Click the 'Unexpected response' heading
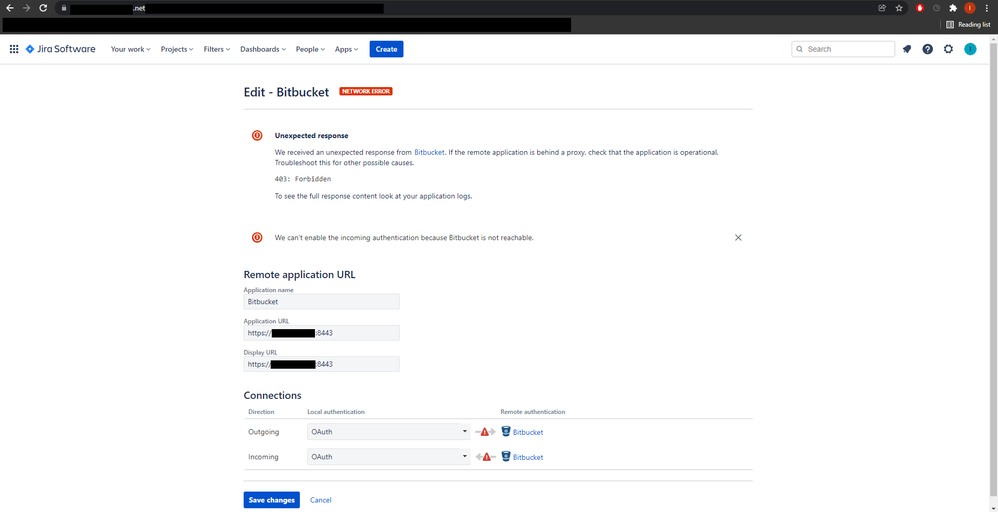Screen dimensions: 998x512 click(311, 136)
